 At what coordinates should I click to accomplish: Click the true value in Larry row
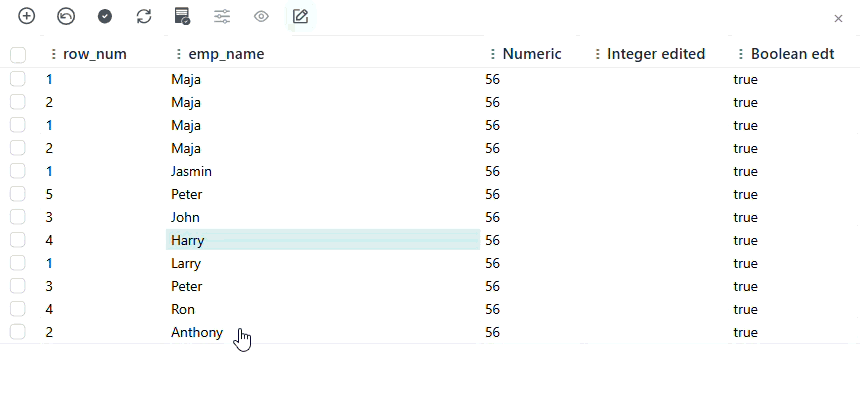point(745,263)
